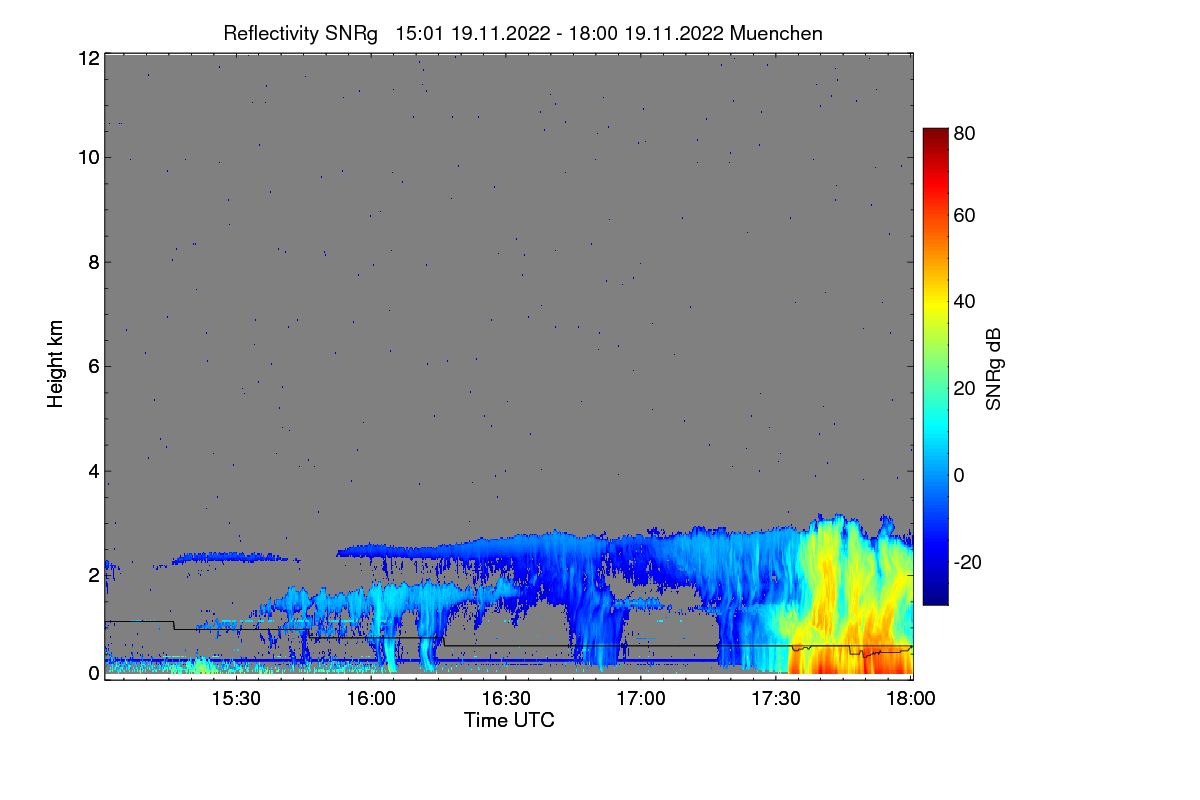Click the colorbar value '40'
Screen dimensions: 1200x800
965,301
